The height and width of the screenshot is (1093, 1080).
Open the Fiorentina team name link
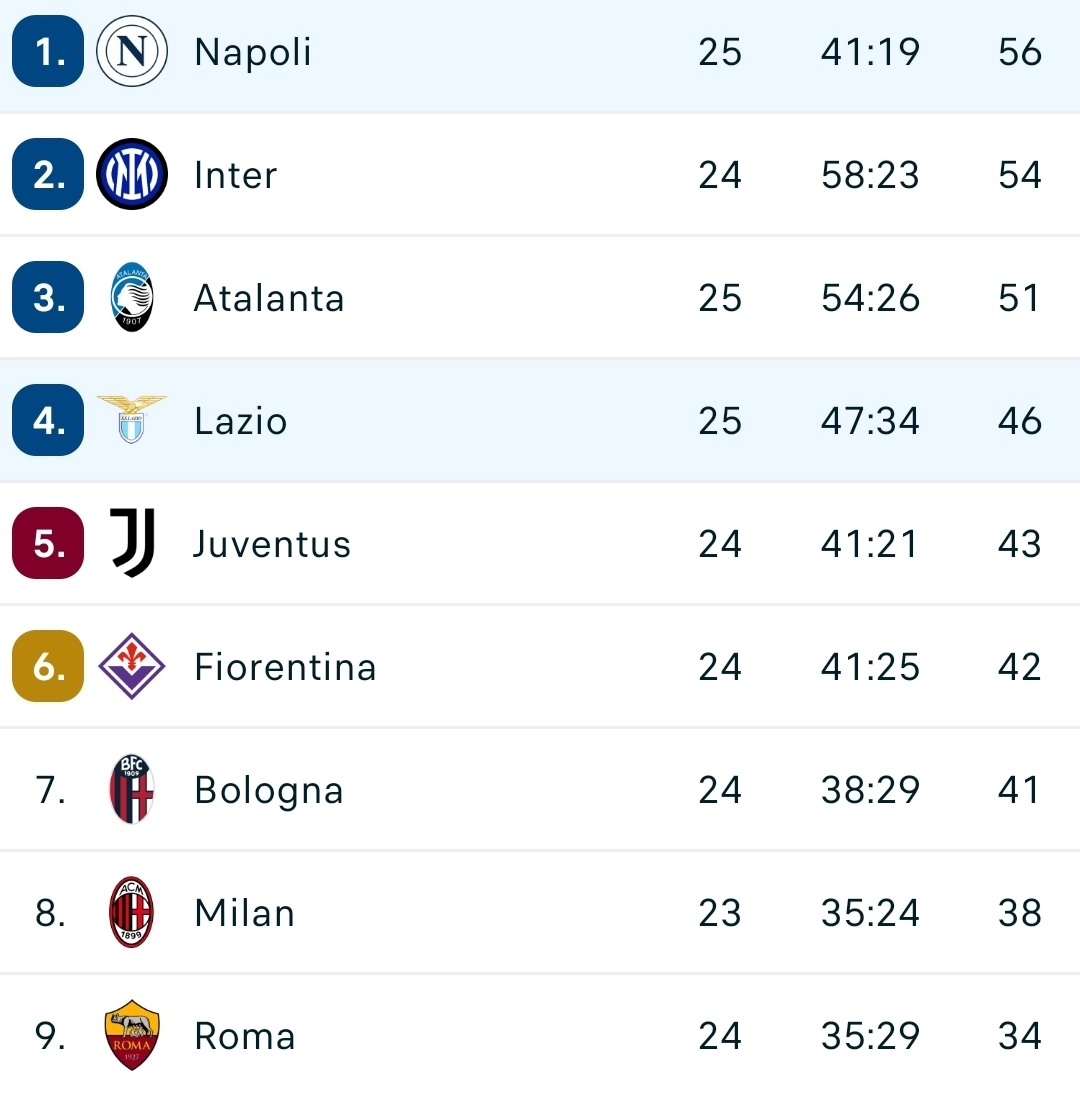tap(285, 667)
